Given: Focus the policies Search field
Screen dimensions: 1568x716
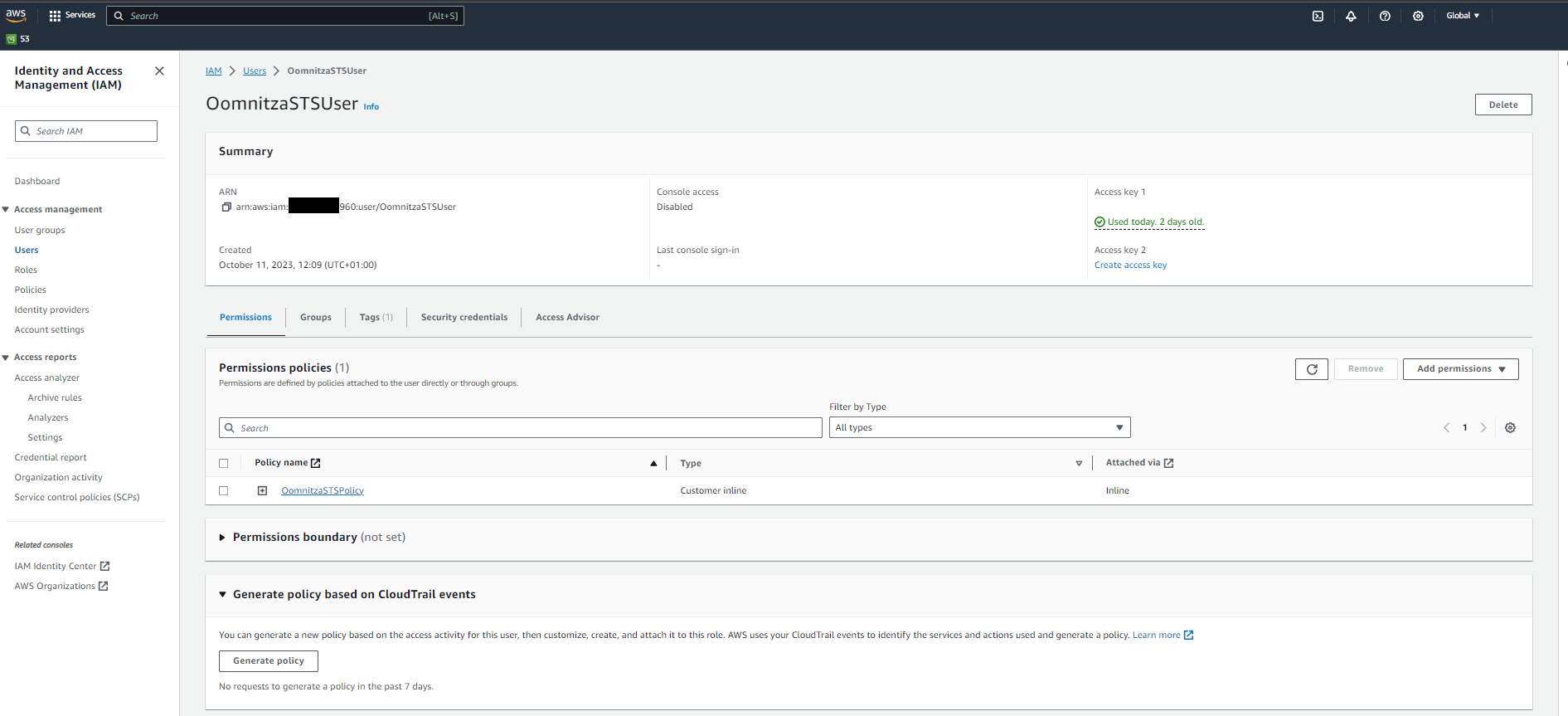Looking at the screenshot, I should 521,428.
